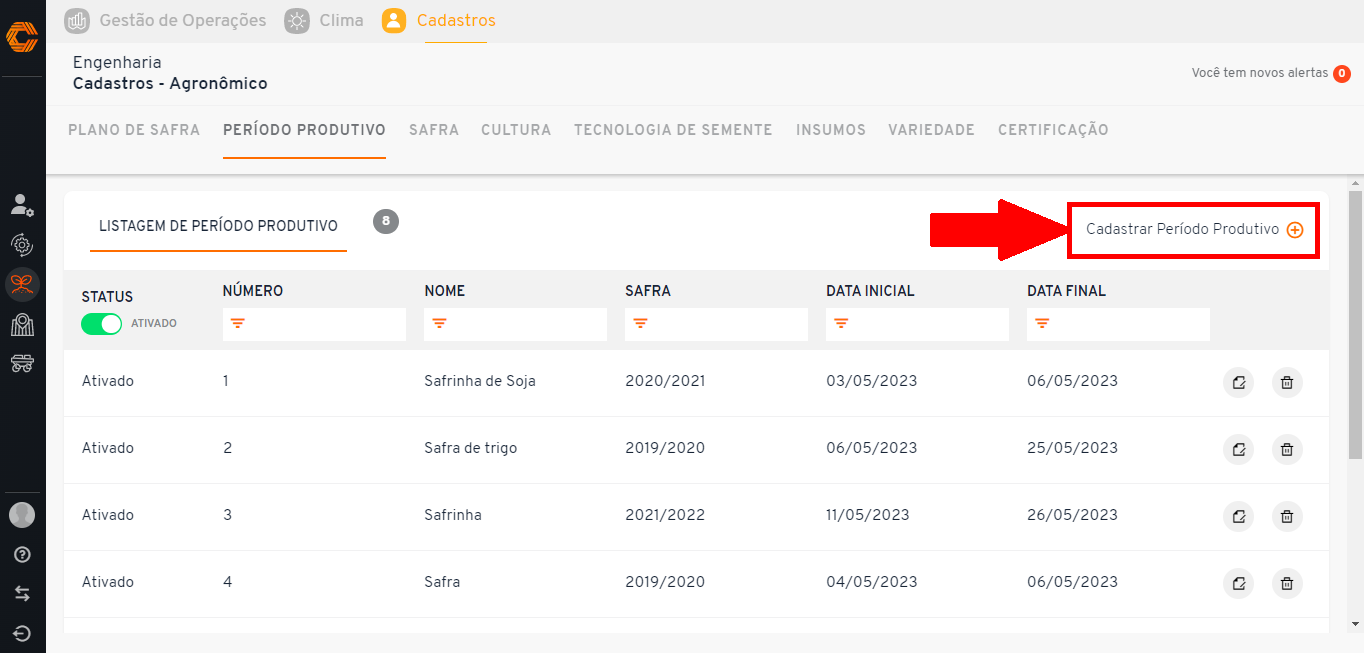Edit the Safrinha 2021/2022 row
The image size is (1367, 653).
(1239, 516)
